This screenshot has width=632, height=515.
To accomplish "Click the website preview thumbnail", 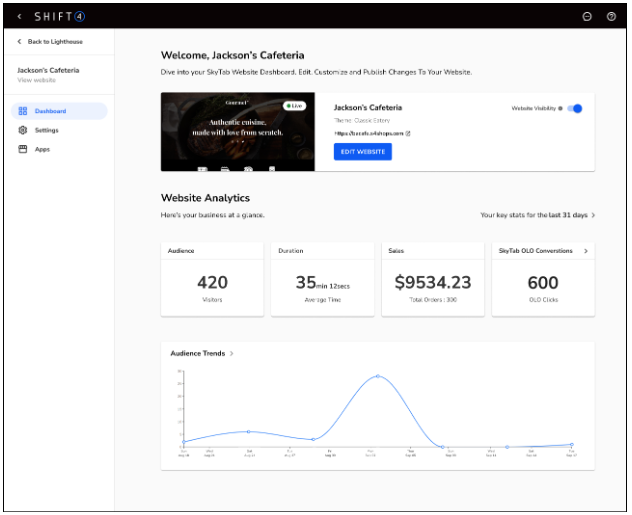I will click(x=238, y=132).
